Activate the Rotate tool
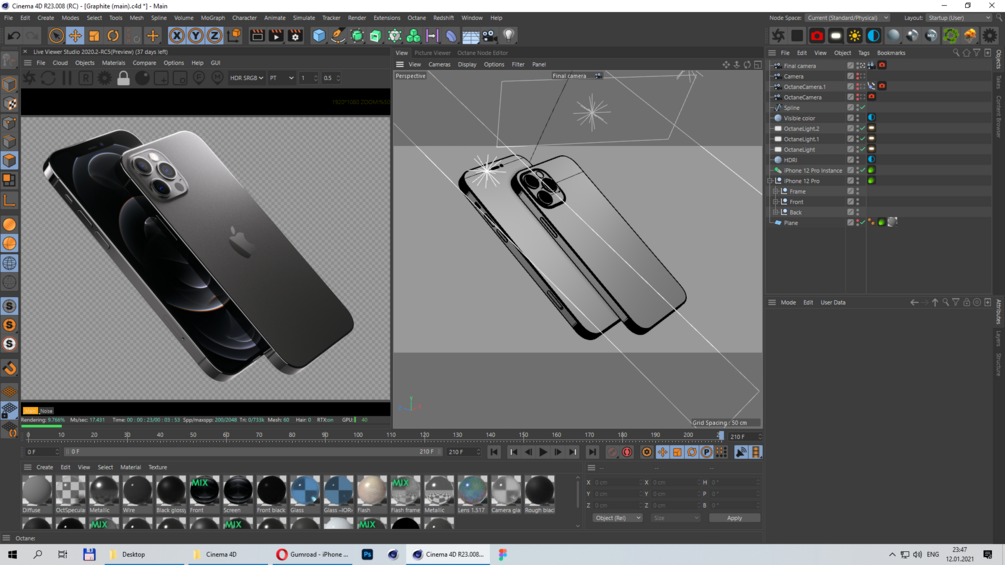The image size is (1005, 565). point(113,36)
